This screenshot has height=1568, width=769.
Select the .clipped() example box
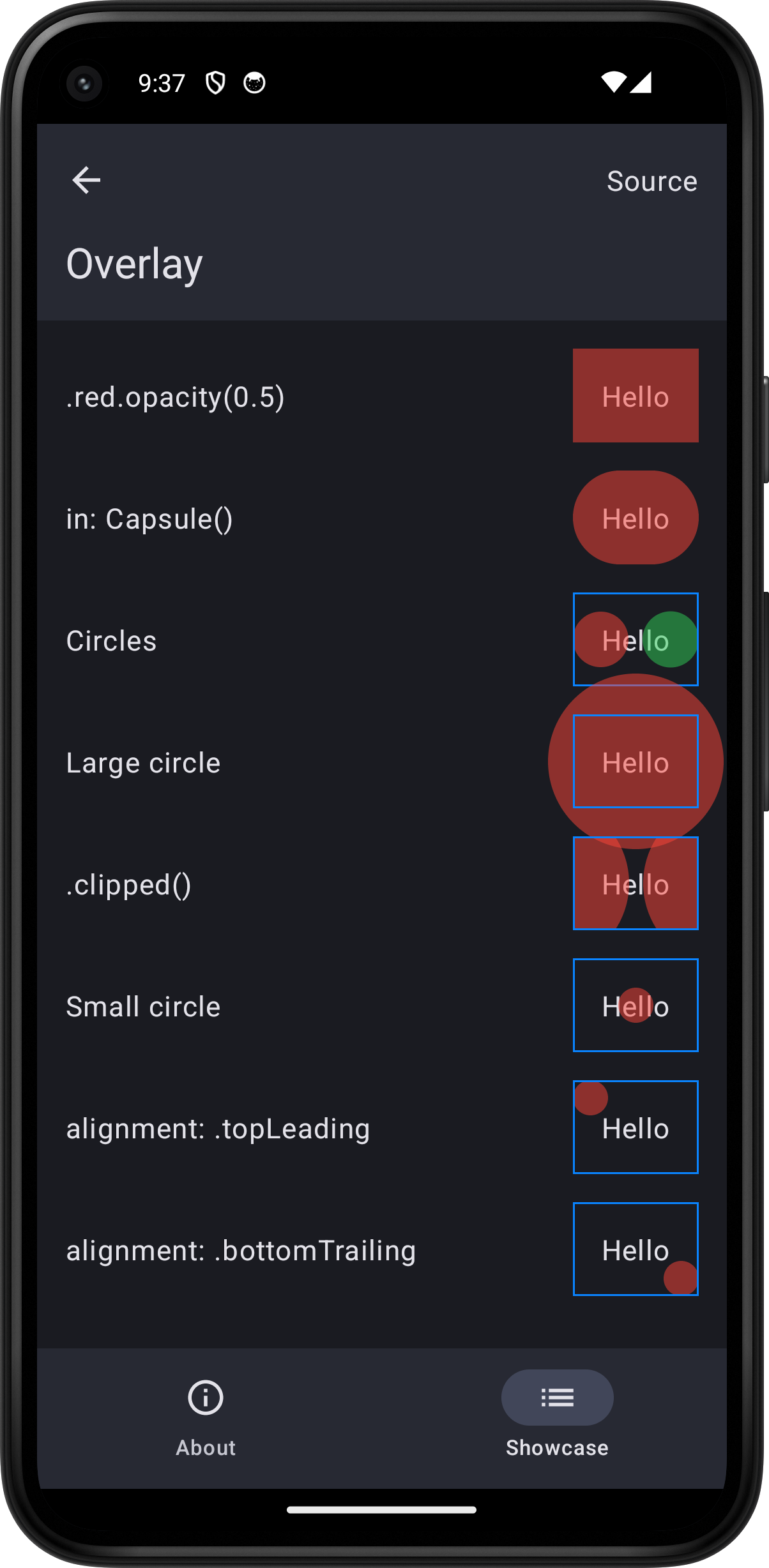636,884
